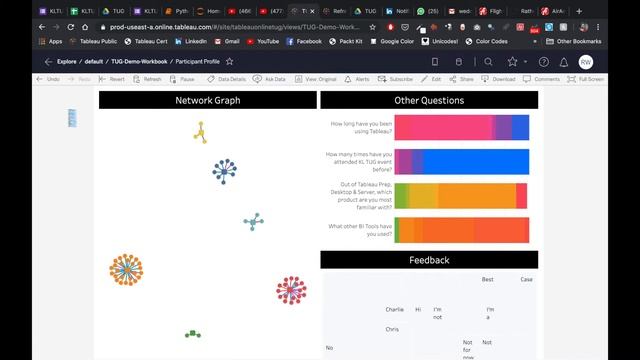Switch to the Pyth browser tab

point(177,11)
